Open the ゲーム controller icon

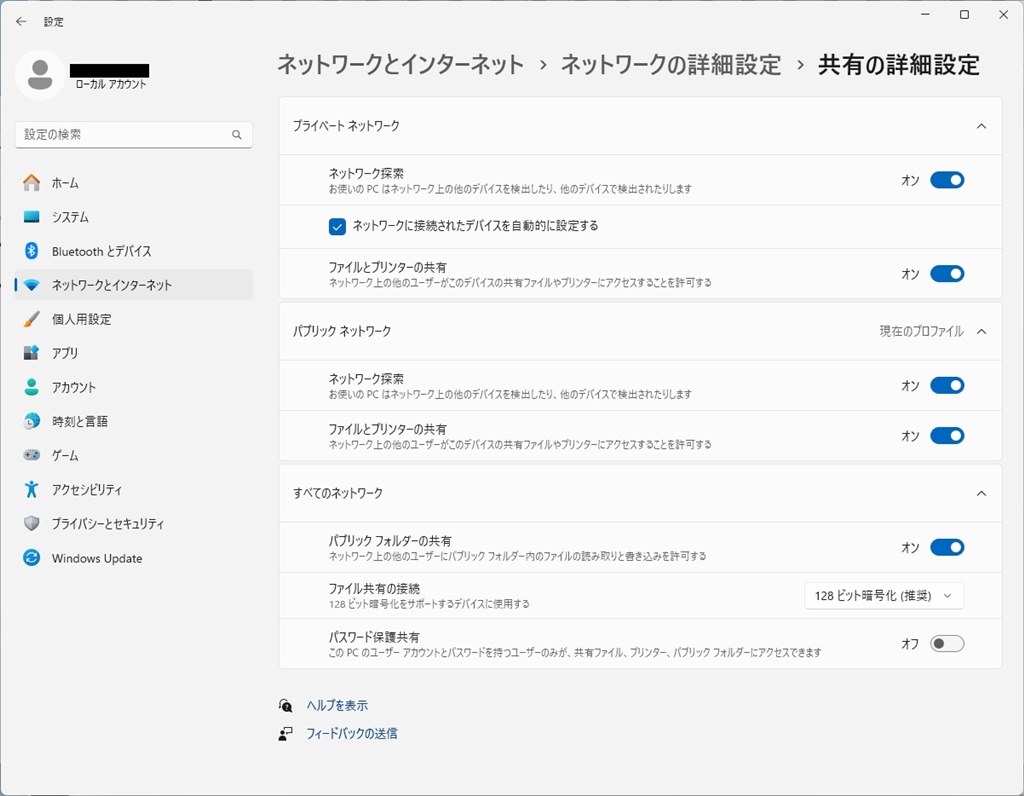(x=57, y=455)
